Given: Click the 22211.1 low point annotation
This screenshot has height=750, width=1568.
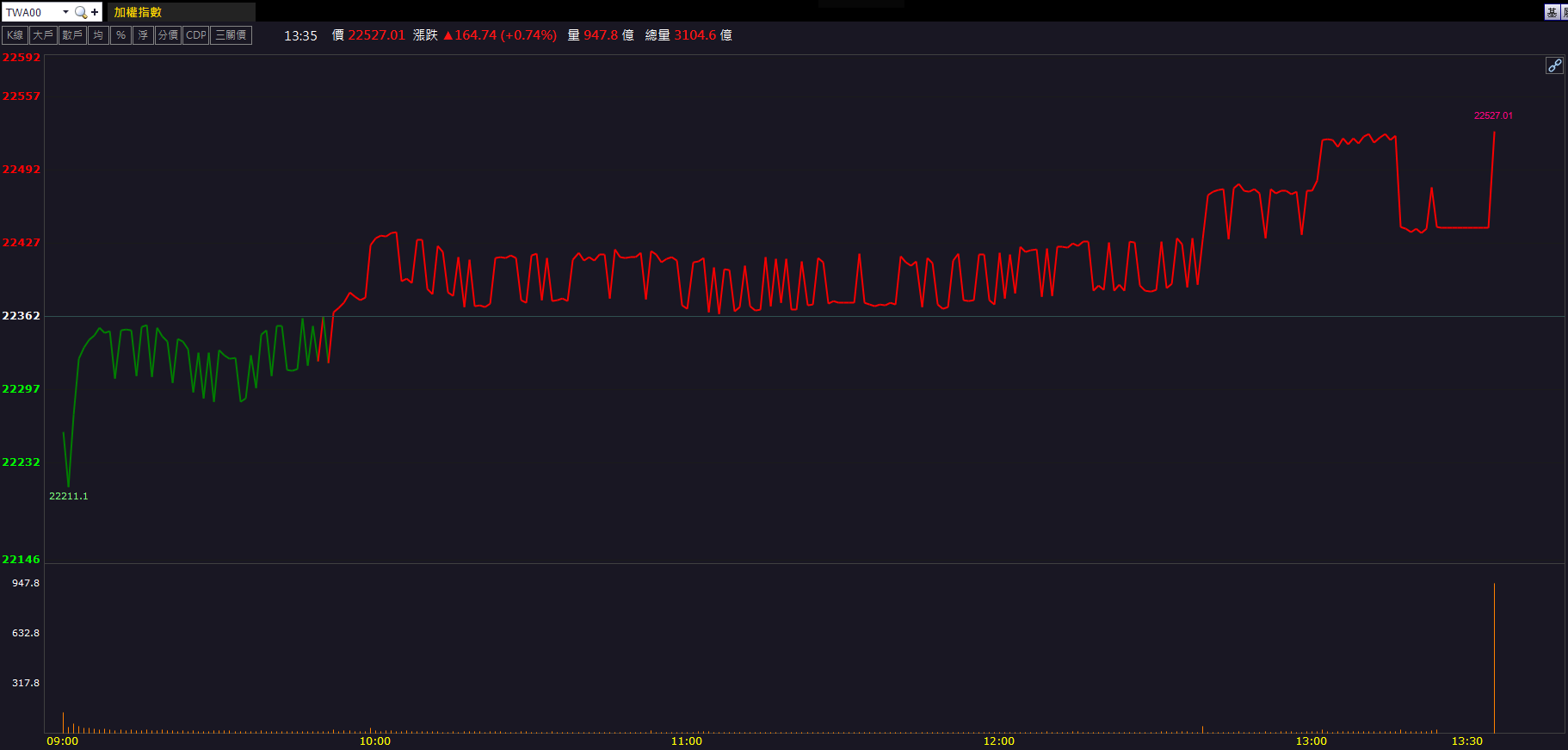Looking at the screenshot, I should coord(69,496).
